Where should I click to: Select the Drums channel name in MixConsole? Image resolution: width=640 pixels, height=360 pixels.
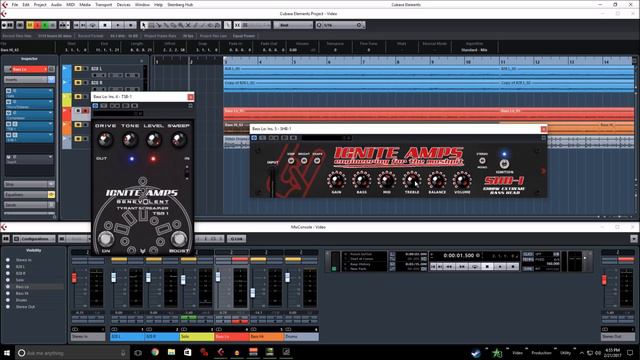(x=302, y=337)
